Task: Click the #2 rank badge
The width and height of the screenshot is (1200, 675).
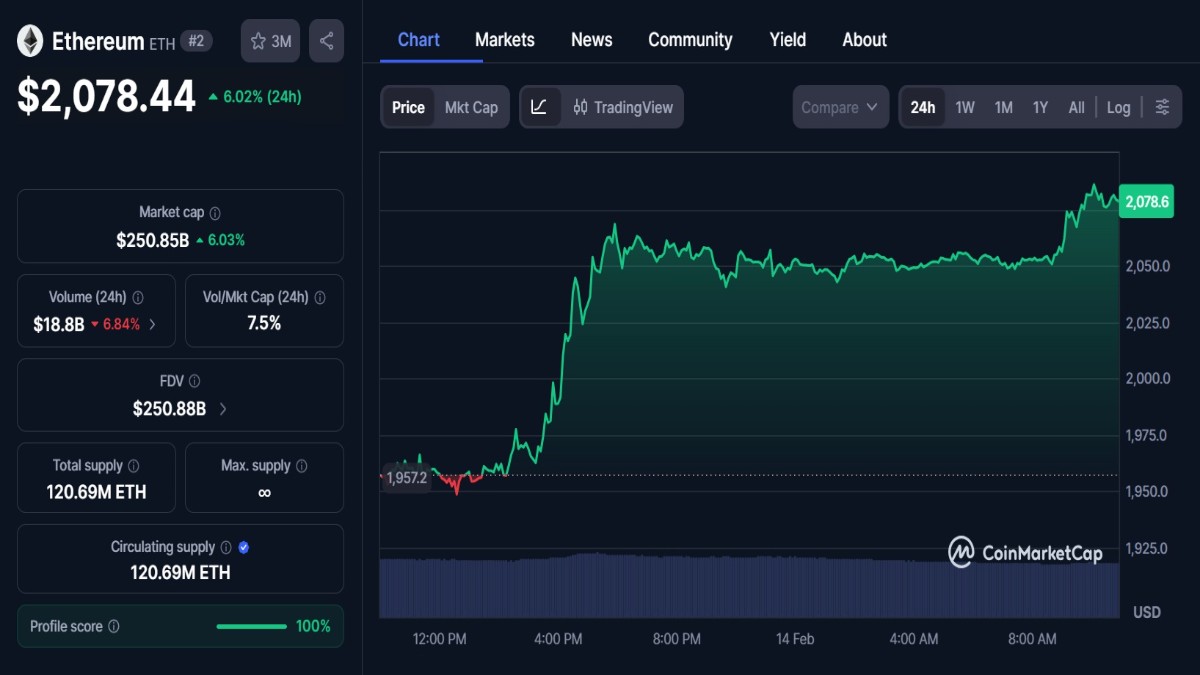Action: (197, 41)
